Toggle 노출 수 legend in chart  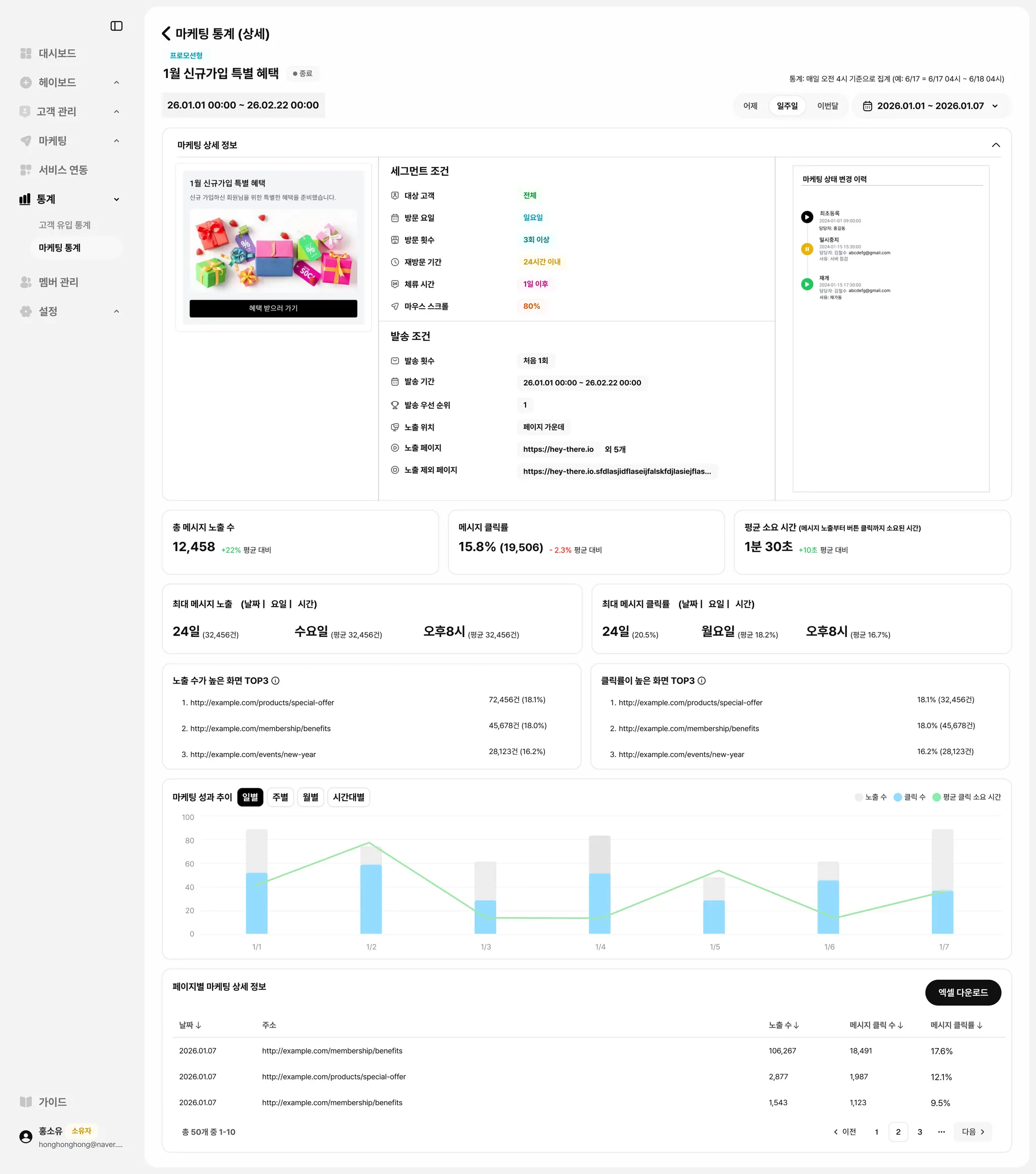pyautogui.click(x=871, y=796)
